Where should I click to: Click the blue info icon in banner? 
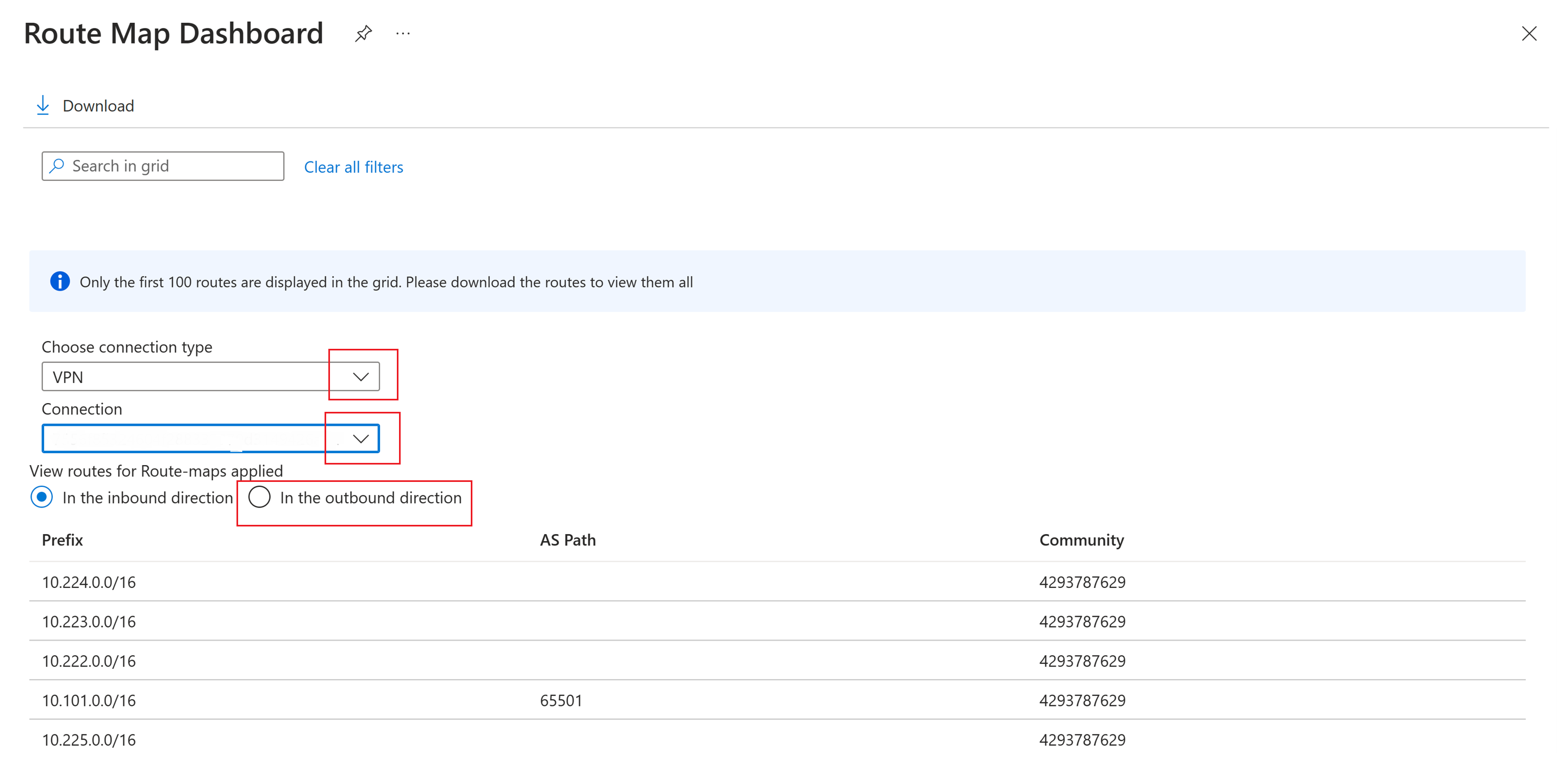(59, 281)
